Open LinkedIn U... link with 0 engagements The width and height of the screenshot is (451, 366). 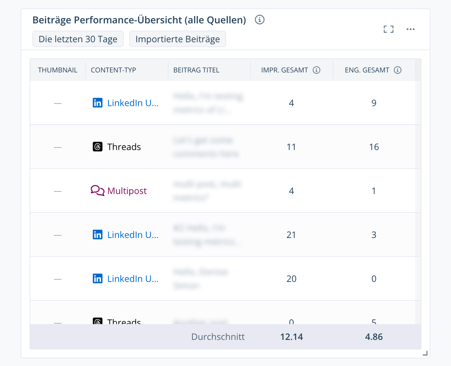(133, 279)
